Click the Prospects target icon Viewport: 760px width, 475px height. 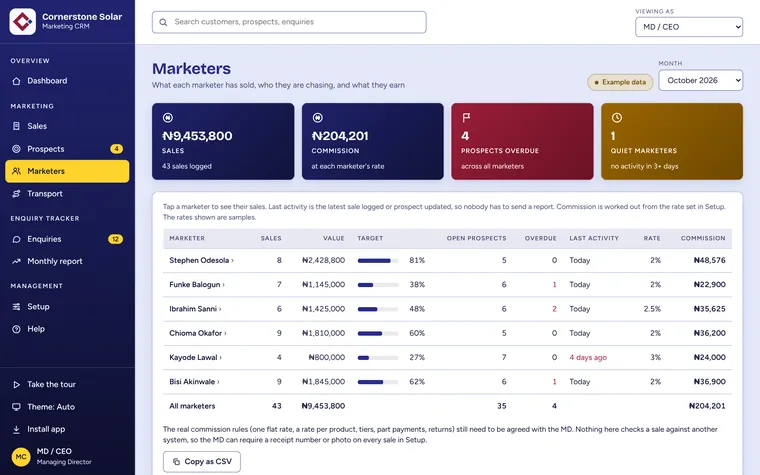coord(16,149)
